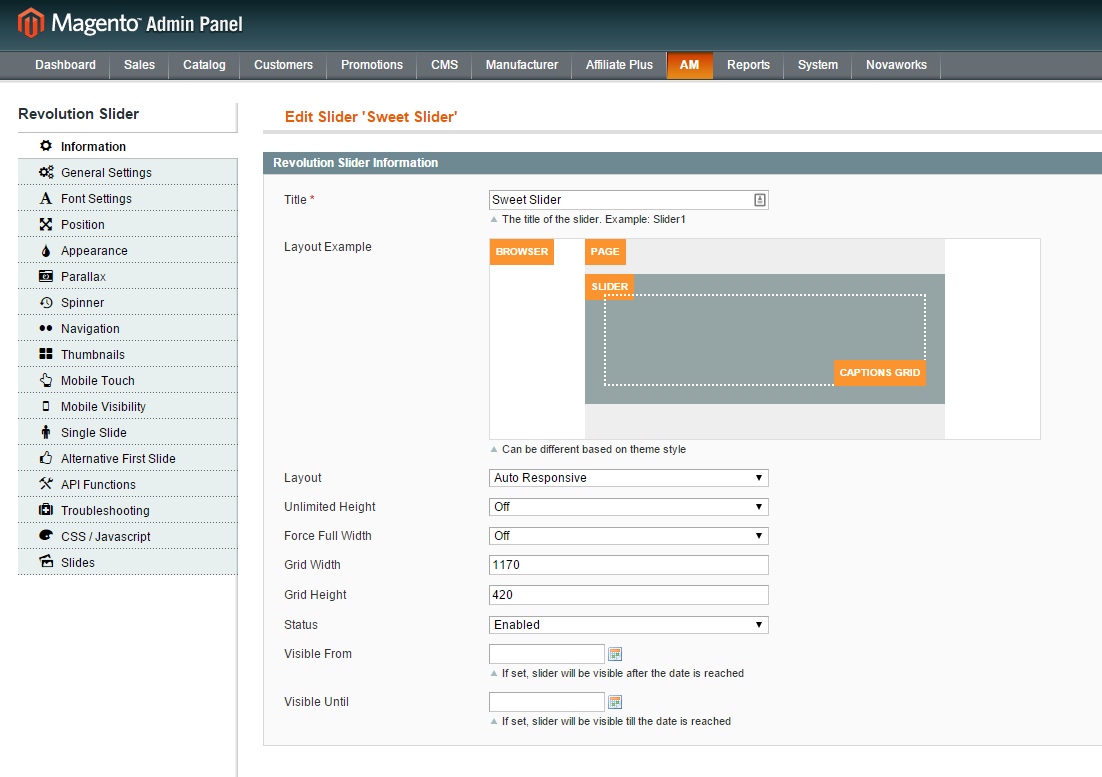Screen dimensions: 1102x777
Task: Click the letter A icon for Font Settings
Action: [46, 198]
